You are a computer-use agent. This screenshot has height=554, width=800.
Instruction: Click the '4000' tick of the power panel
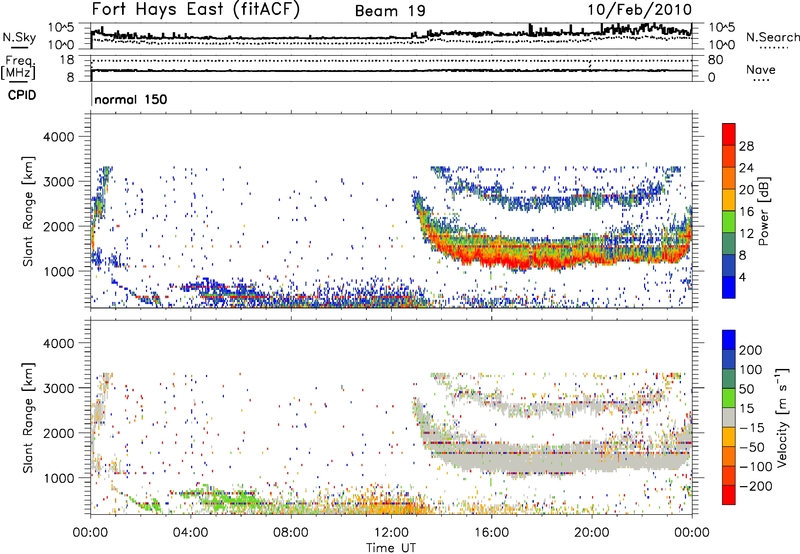click(x=58, y=137)
